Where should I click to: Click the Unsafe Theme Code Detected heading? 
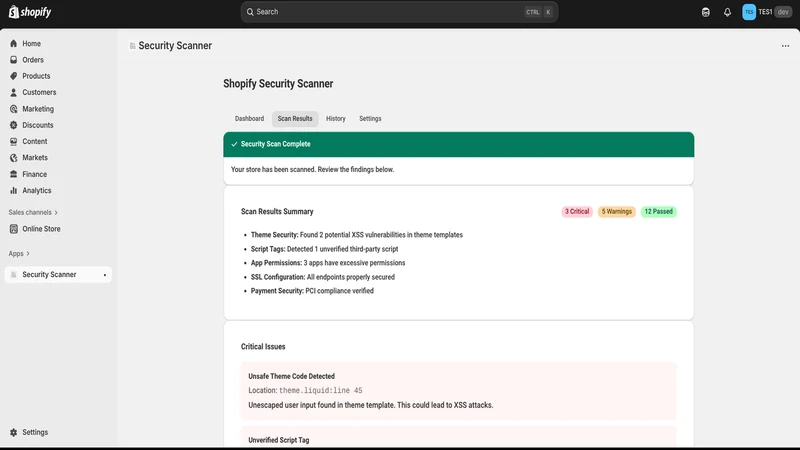pos(291,376)
